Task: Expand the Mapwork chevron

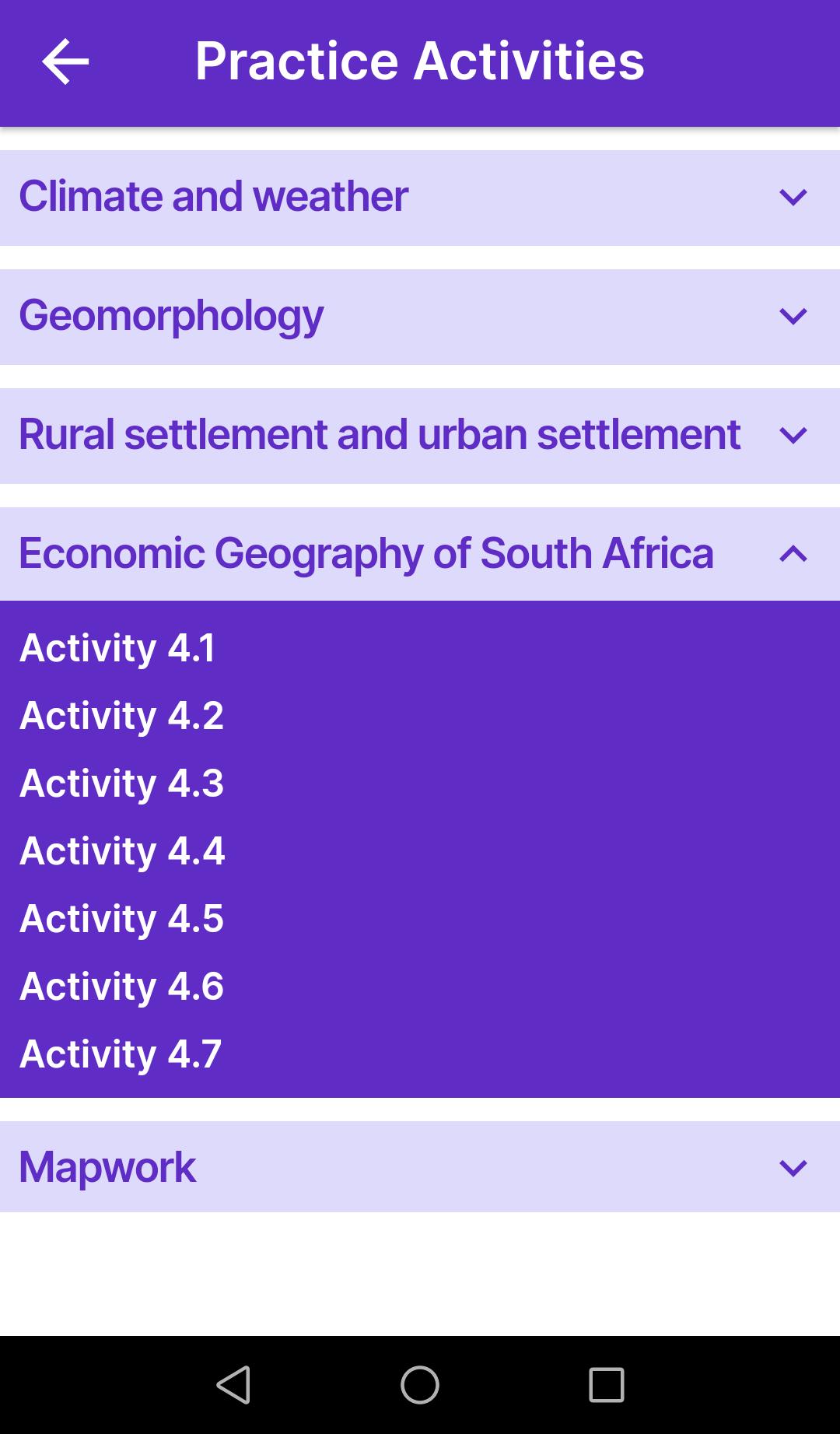Action: point(793,1168)
